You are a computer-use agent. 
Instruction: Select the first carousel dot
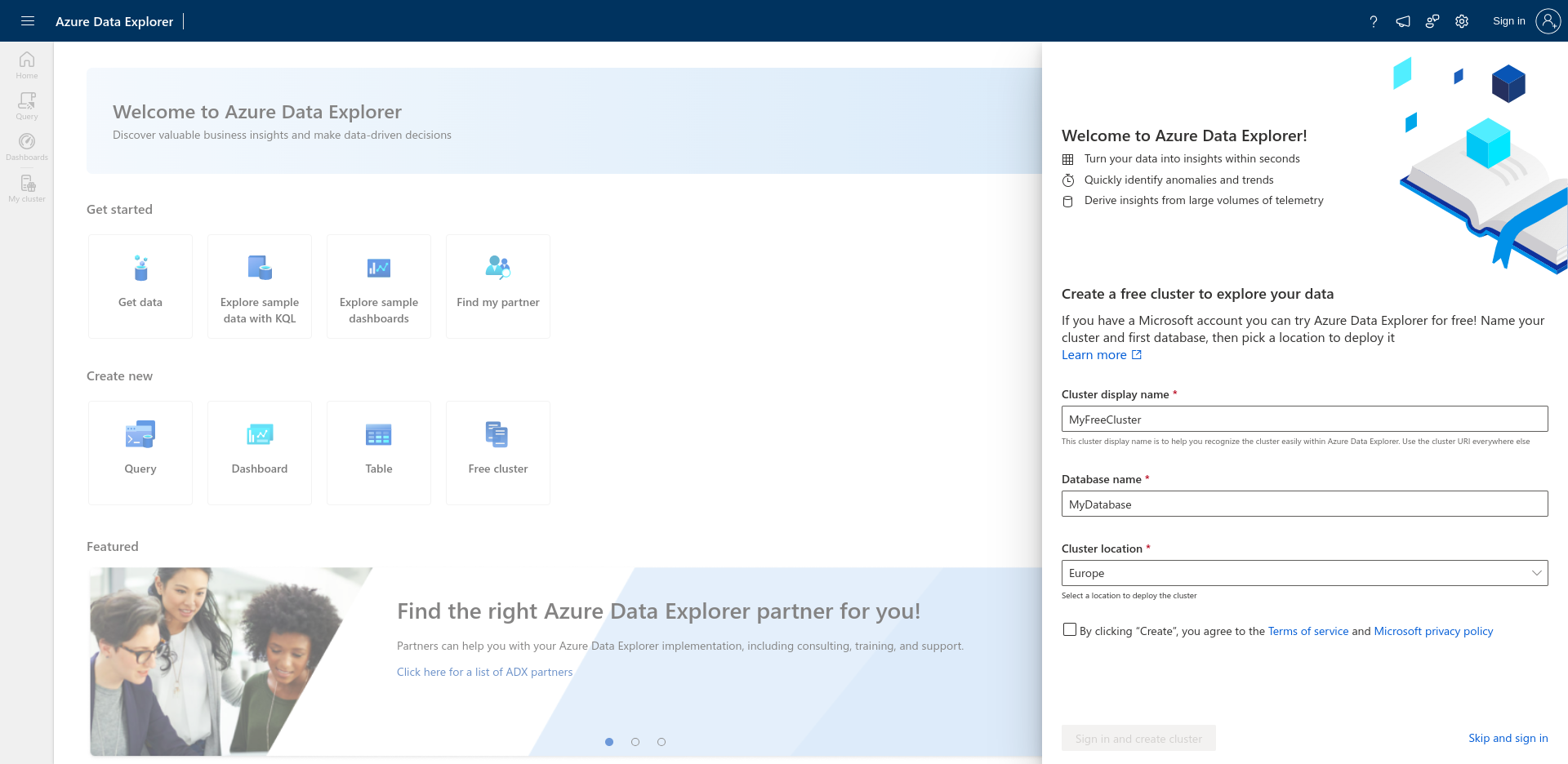click(x=609, y=742)
